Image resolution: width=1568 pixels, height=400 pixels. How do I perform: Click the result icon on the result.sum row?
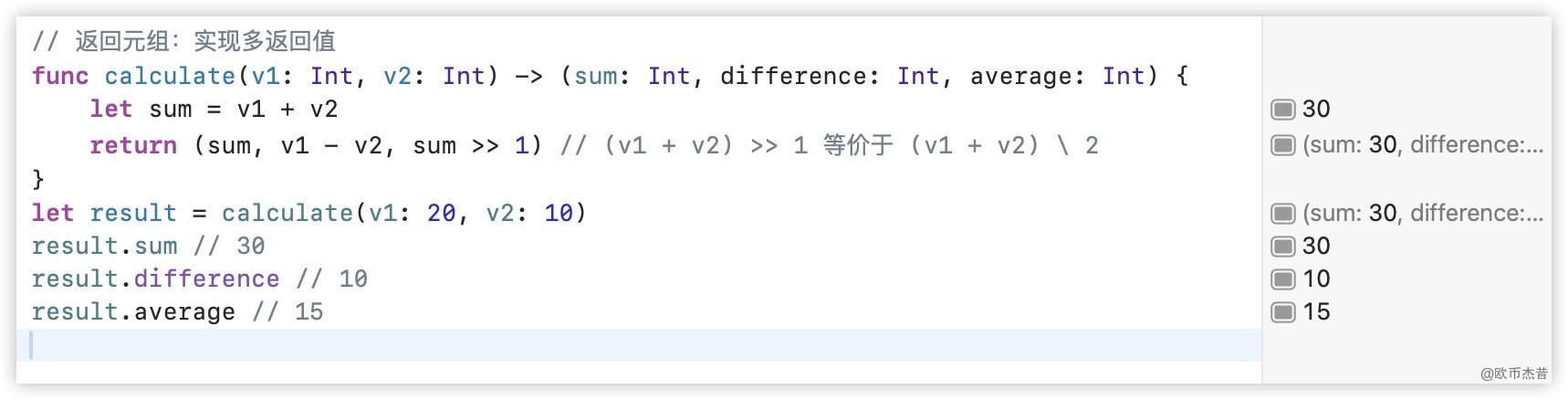(1283, 247)
